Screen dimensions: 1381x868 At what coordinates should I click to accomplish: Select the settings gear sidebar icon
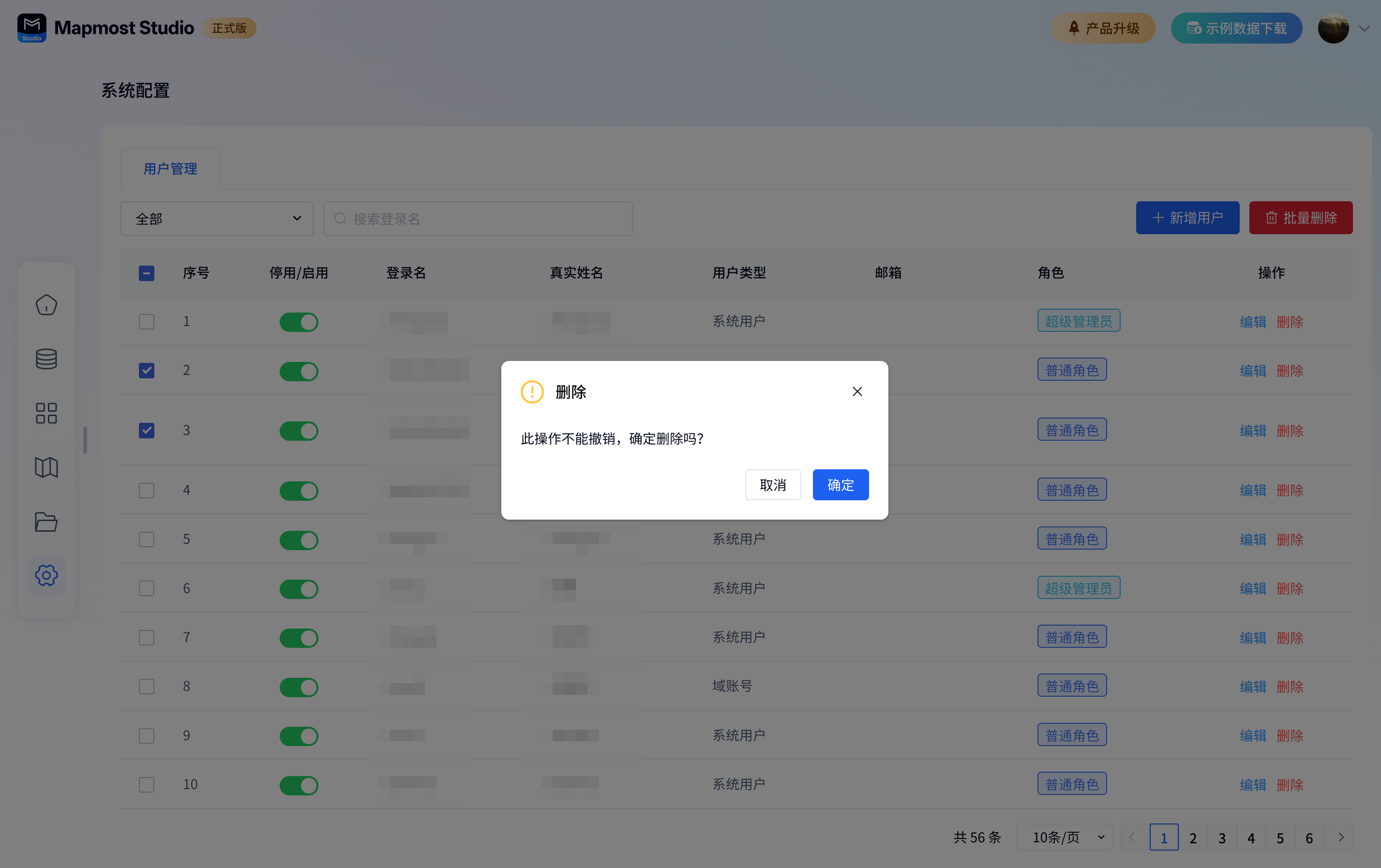click(46, 575)
